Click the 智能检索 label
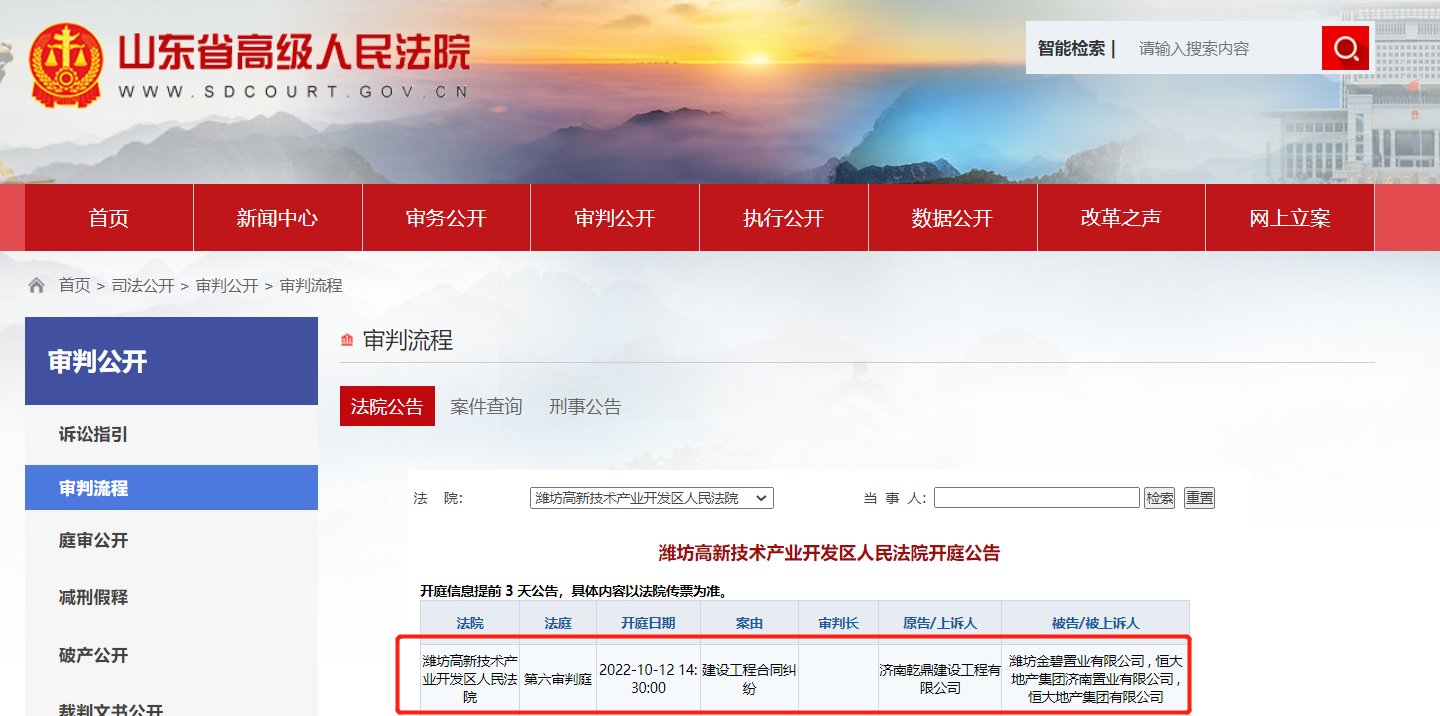 point(1071,48)
